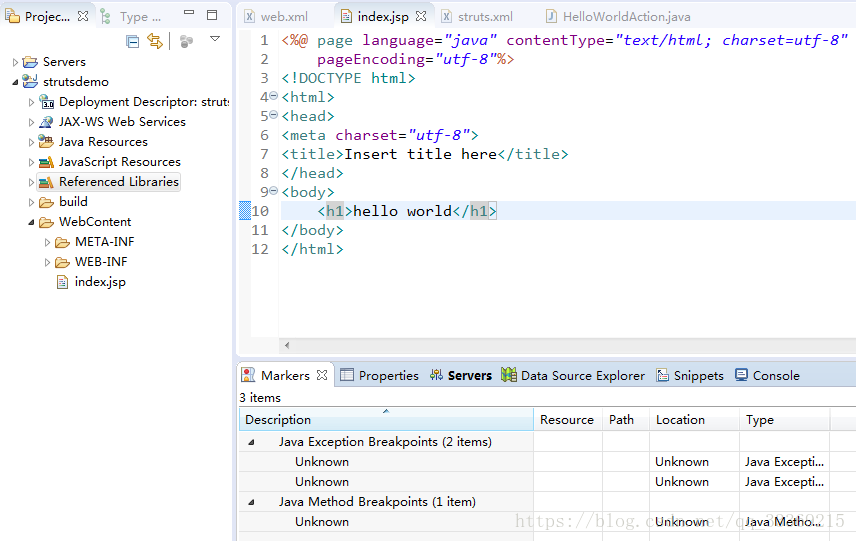856x541 pixels.
Task: Click Deployment Descriptor icon
Action: click(46, 102)
